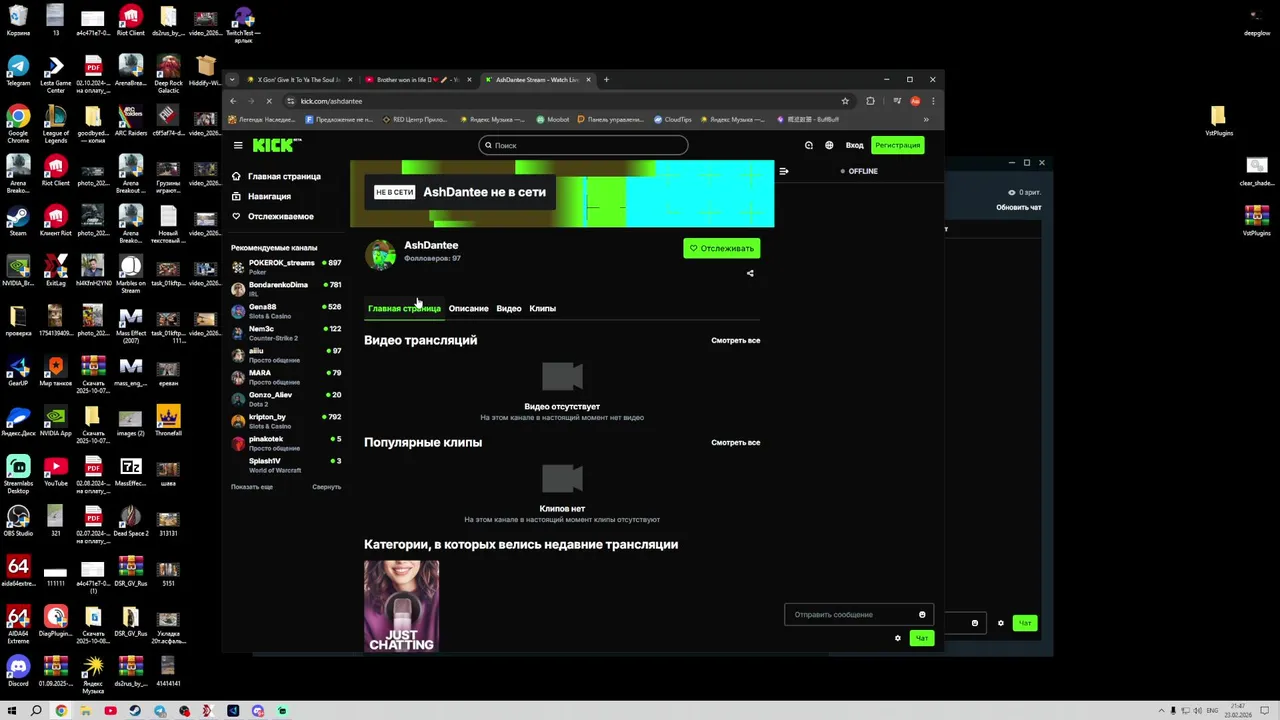Viewport: 1280px width, 720px height.
Task: Bookmark this page with the star icon
Action: click(x=845, y=101)
